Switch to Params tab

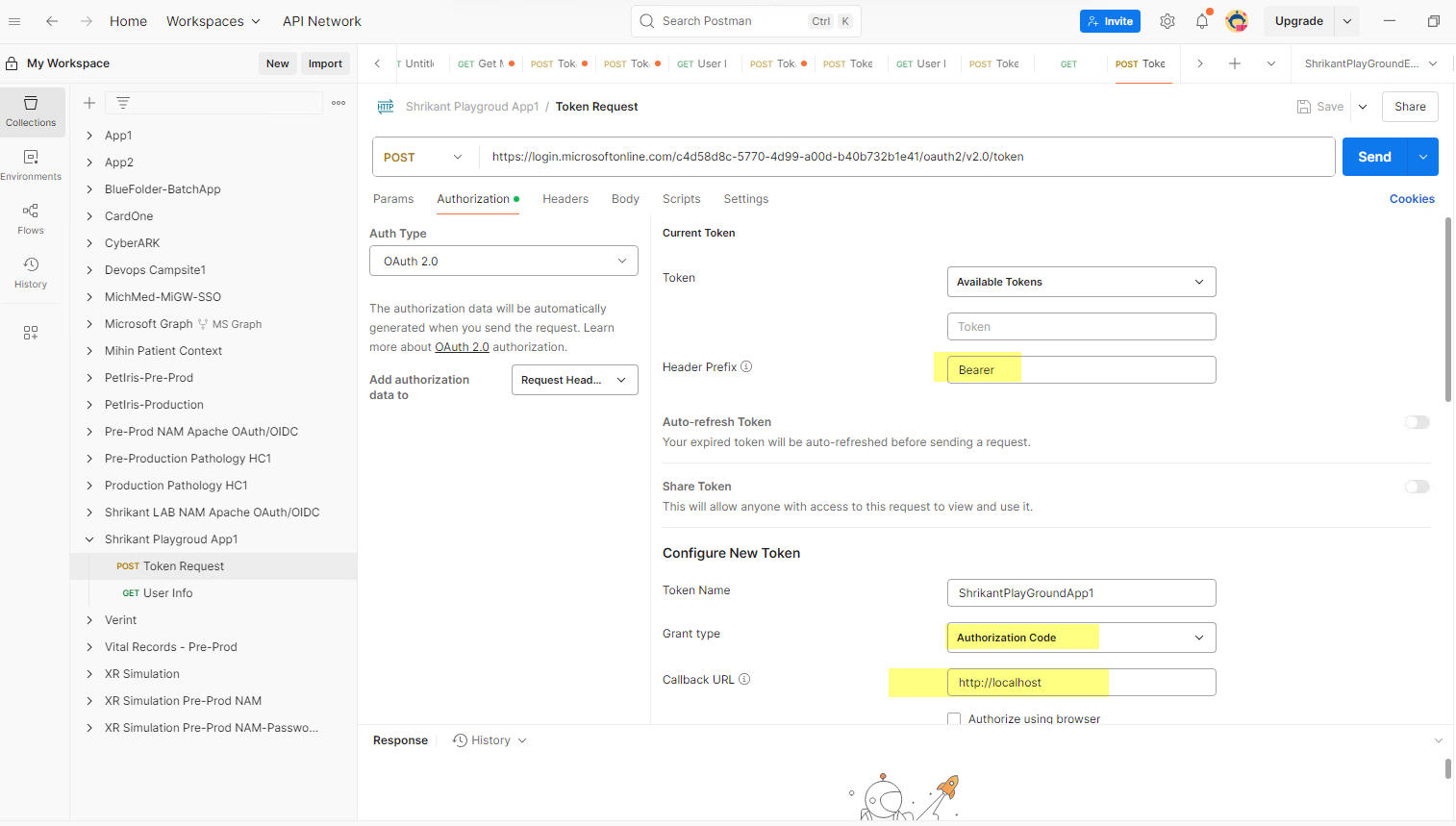(x=393, y=199)
